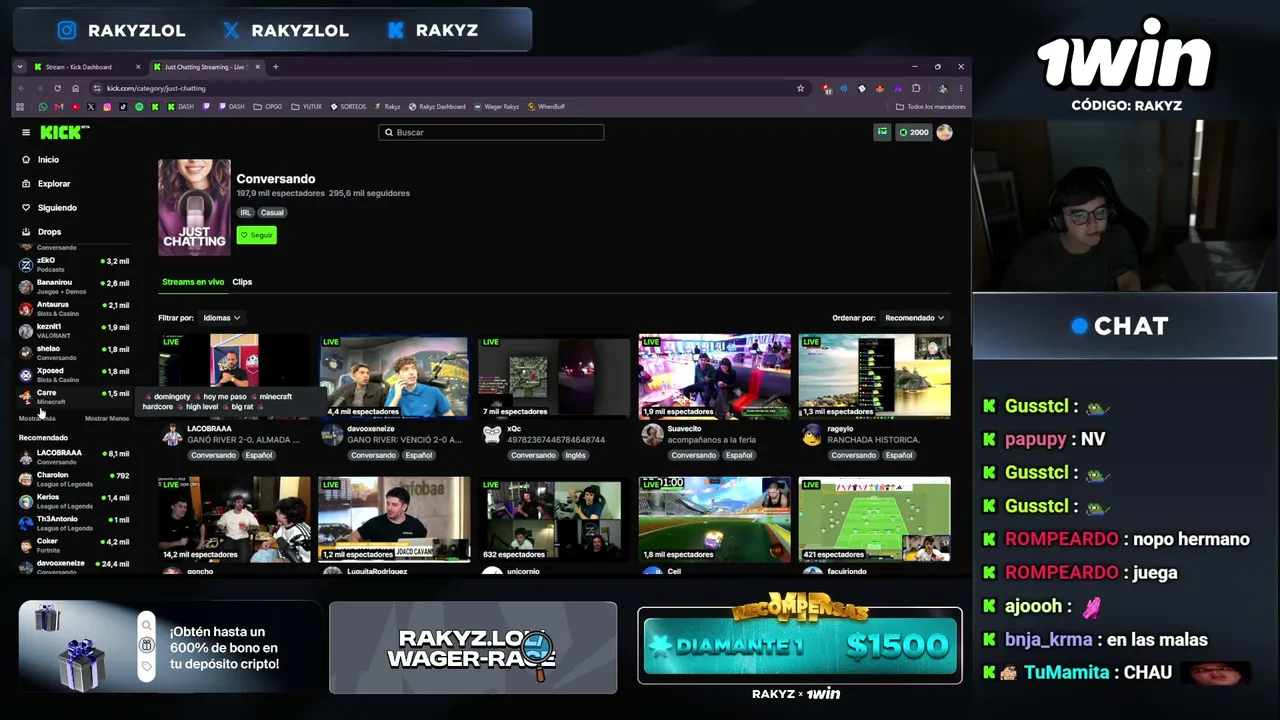Screen dimensions: 1280x720
Task: Open the Spotify bookmark
Action: click(139, 107)
